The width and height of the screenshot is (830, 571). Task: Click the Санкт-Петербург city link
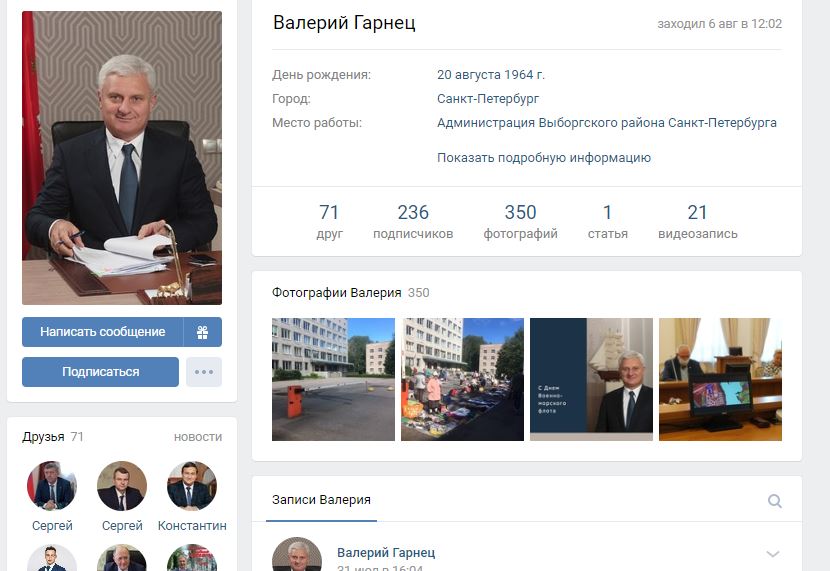coord(488,98)
